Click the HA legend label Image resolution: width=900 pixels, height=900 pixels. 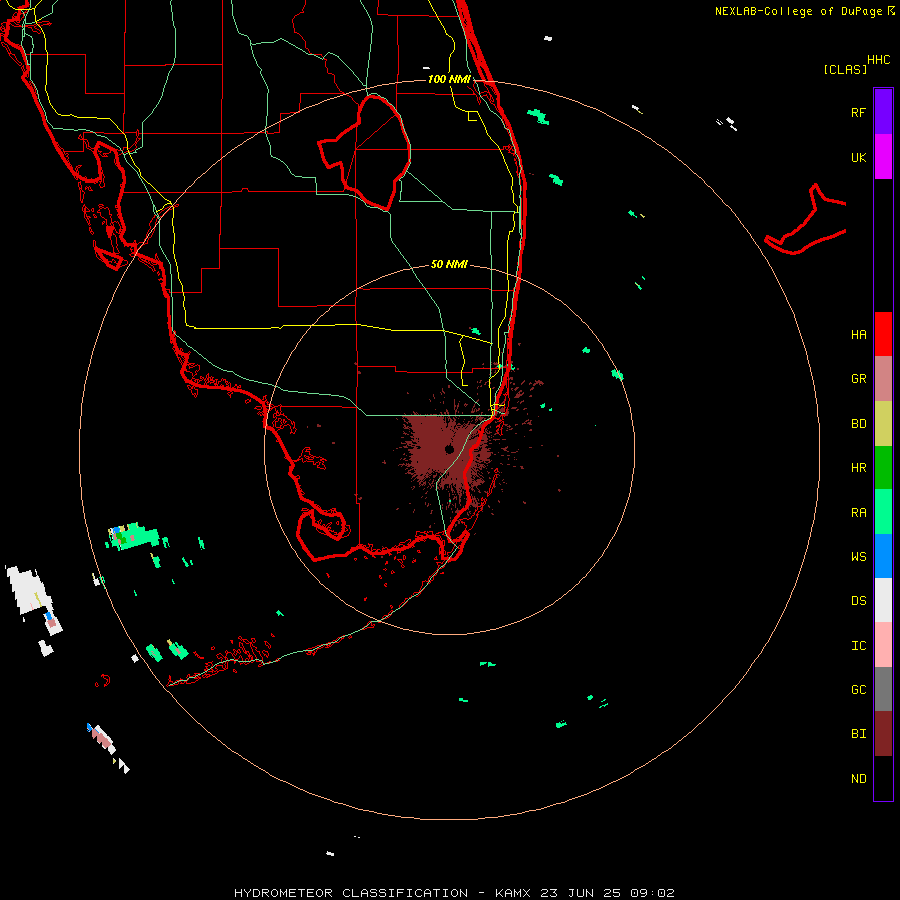click(x=858, y=334)
